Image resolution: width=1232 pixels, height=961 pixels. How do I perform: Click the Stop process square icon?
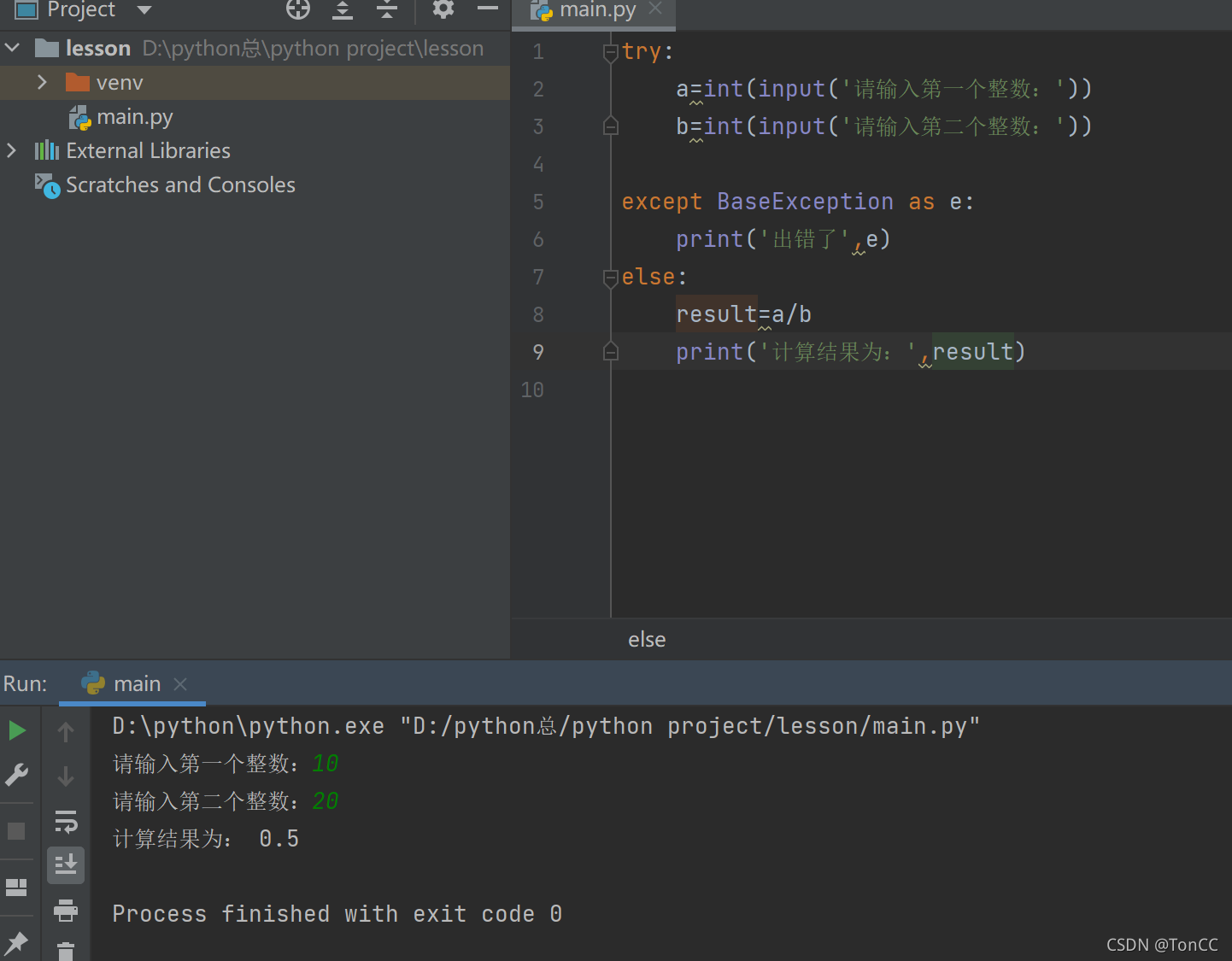(x=16, y=831)
